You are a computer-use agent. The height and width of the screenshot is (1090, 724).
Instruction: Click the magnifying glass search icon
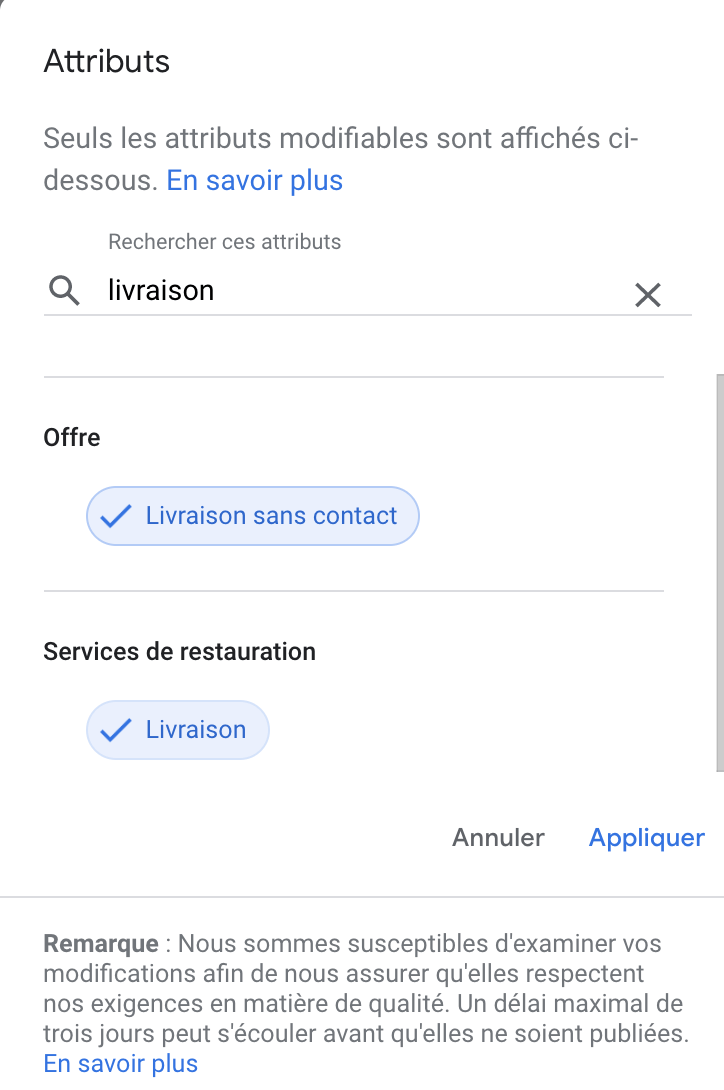pos(64,290)
